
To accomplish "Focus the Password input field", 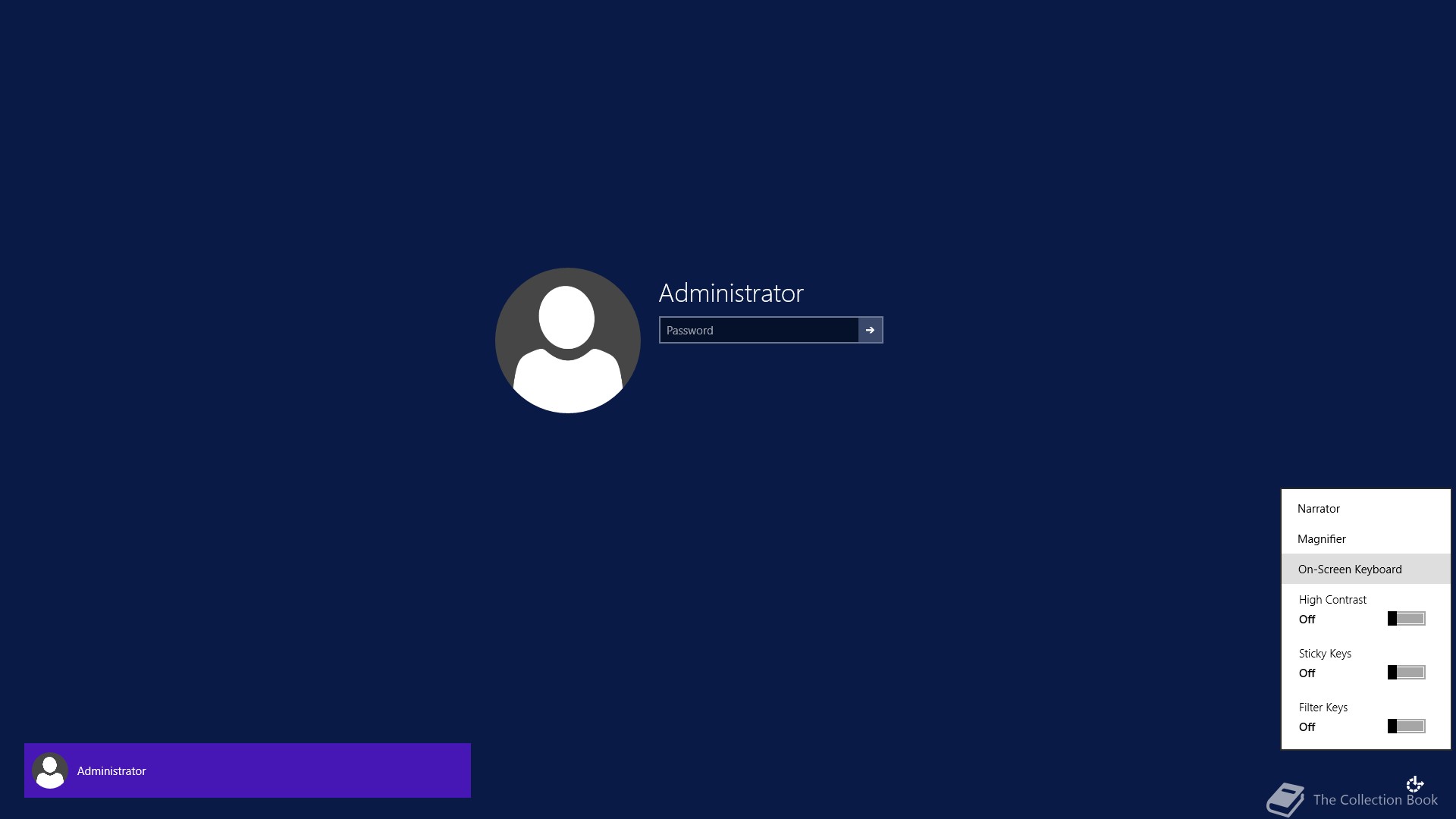I will click(x=758, y=331).
